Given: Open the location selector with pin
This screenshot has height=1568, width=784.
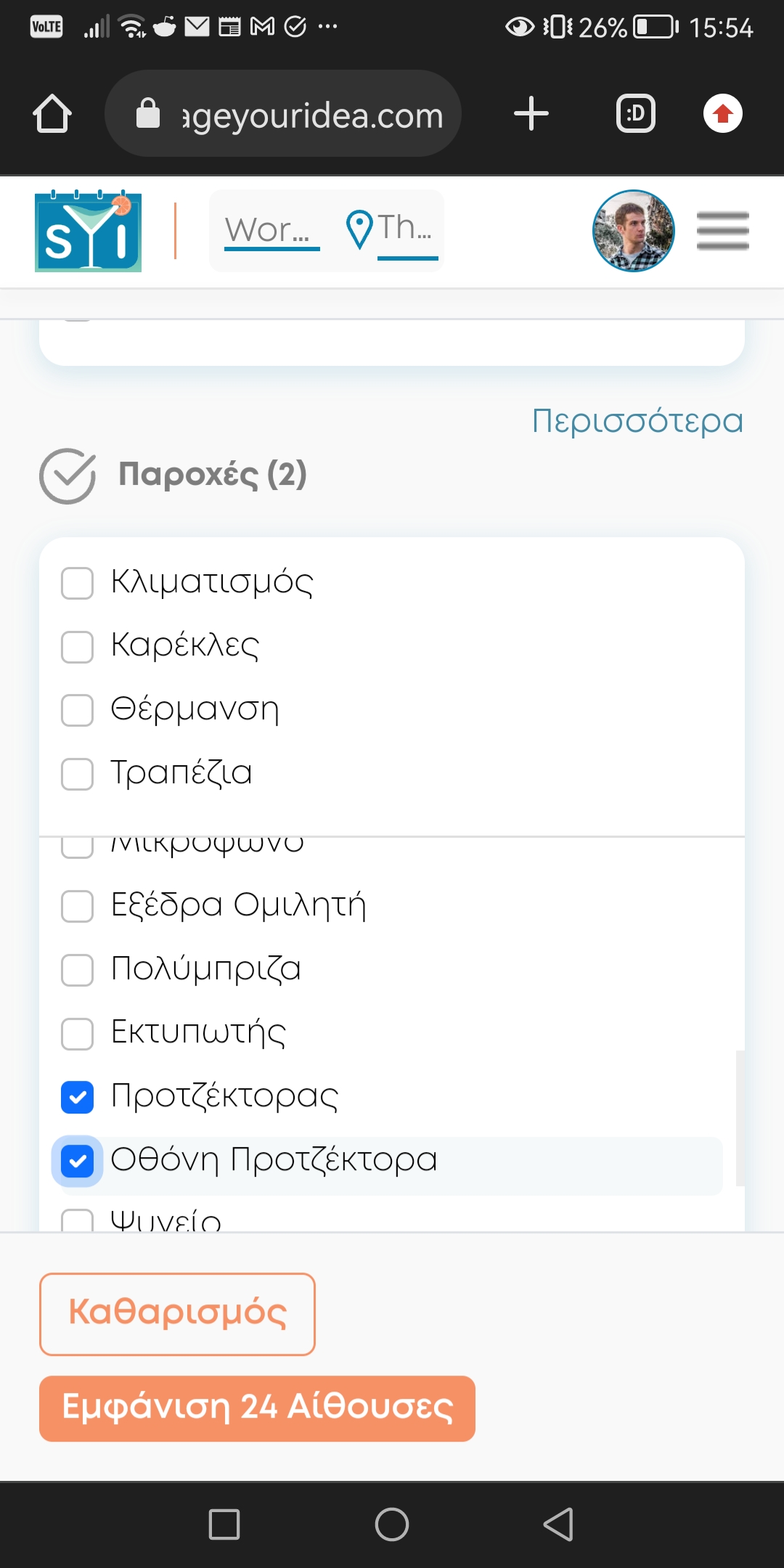Looking at the screenshot, I should [x=391, y=229].
